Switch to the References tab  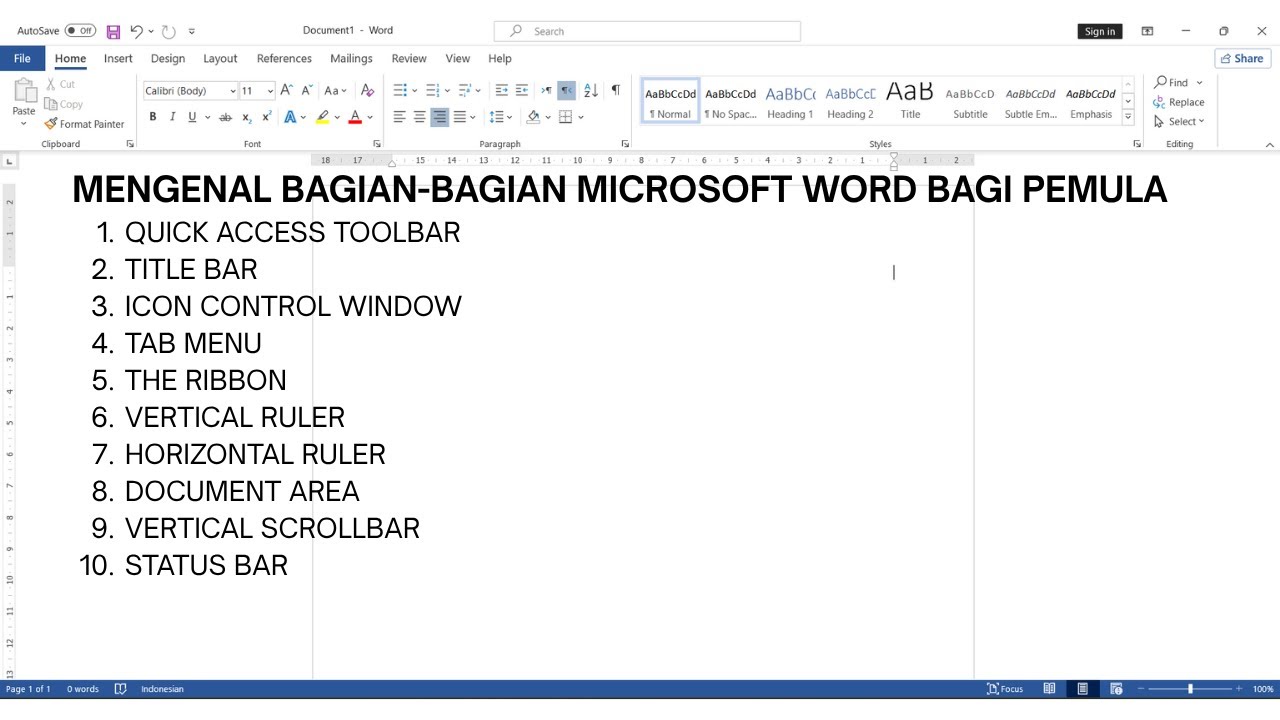tap(284, 59)
